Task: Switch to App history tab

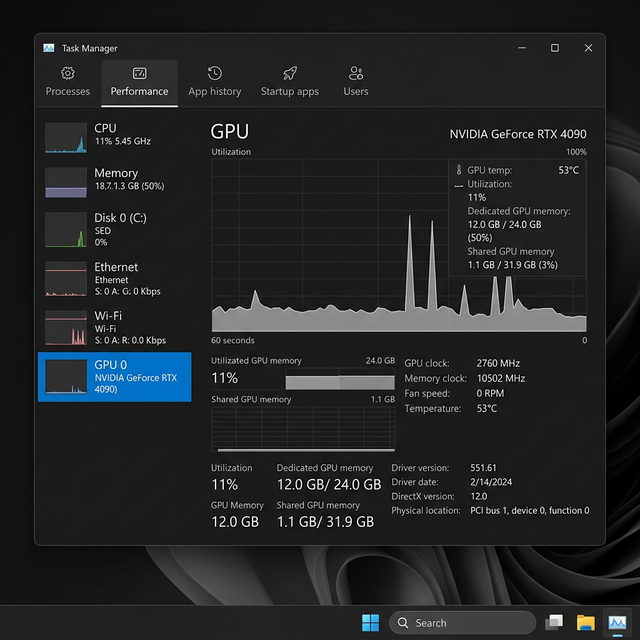Action: click(215, 82)
